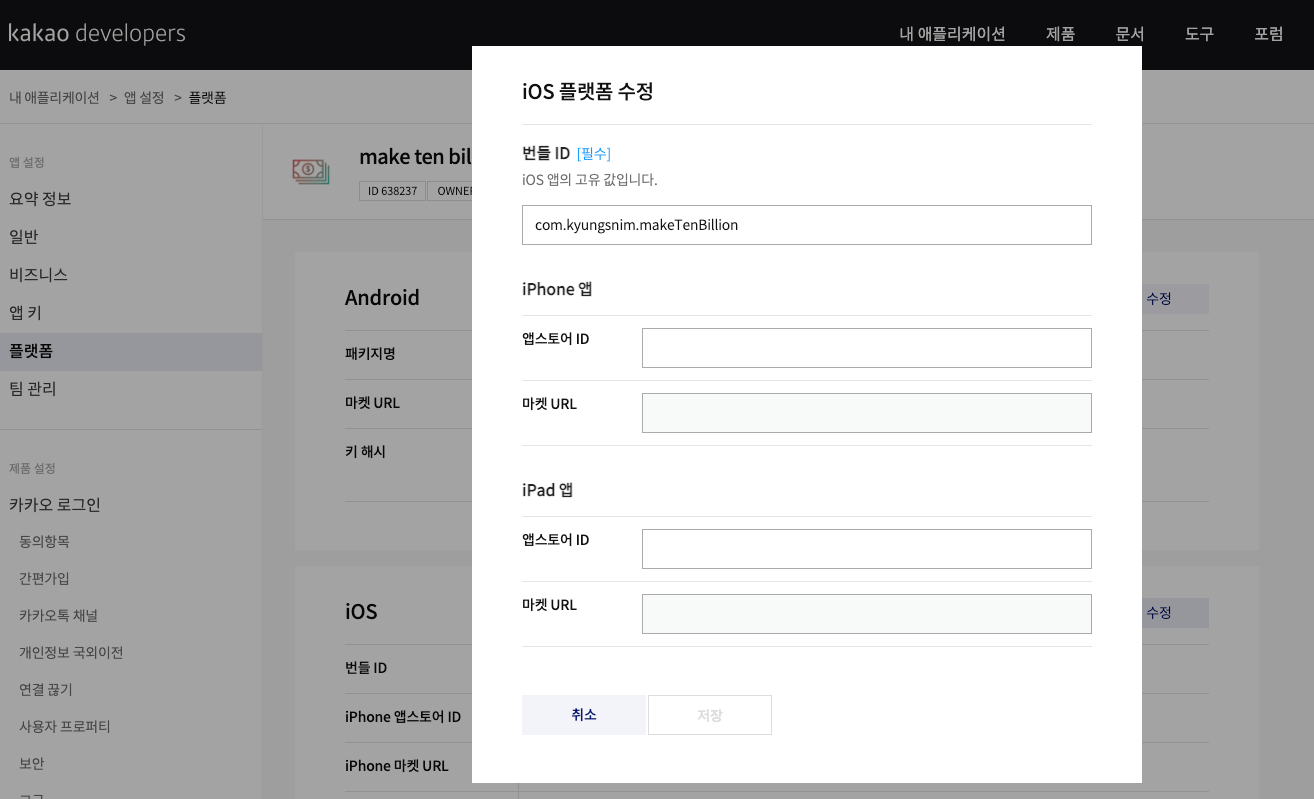
Task: Click 플랫폼 breadcrumb item
Action: tap(207, 98)
